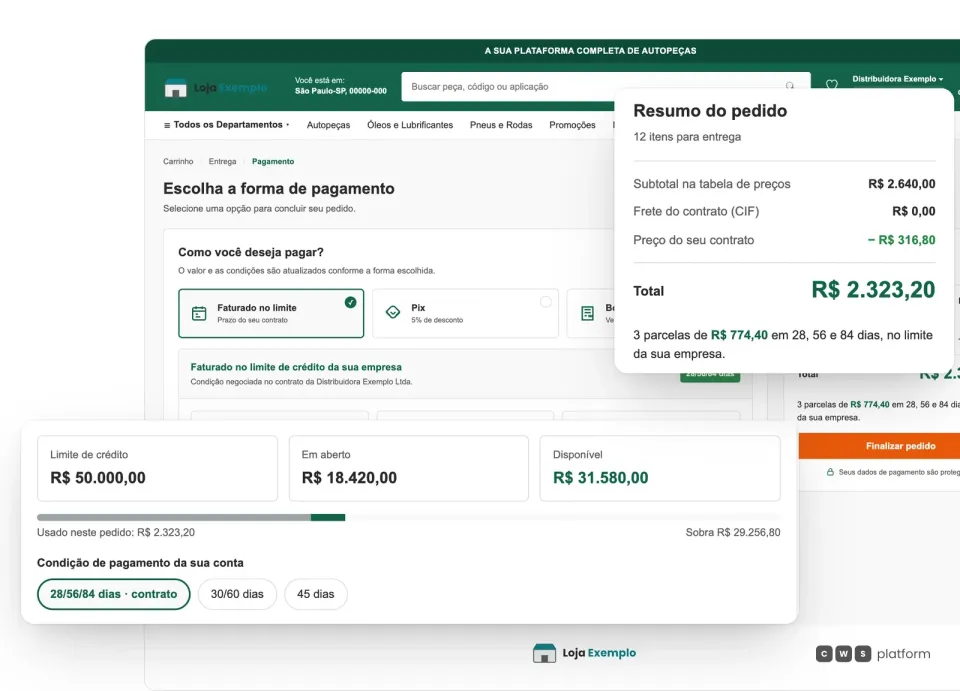Click the hamburger icon beside Todos os Departamentos
The height and width of the screenshot is (691, 960).
pyautogui.click(x=167, y=125)
